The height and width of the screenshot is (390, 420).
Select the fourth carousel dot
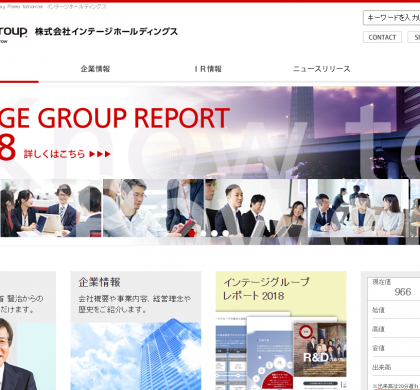(226, 233)
